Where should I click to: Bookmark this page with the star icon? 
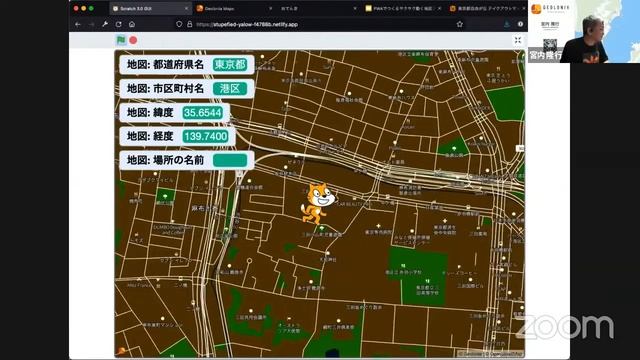tap(460, 24)
